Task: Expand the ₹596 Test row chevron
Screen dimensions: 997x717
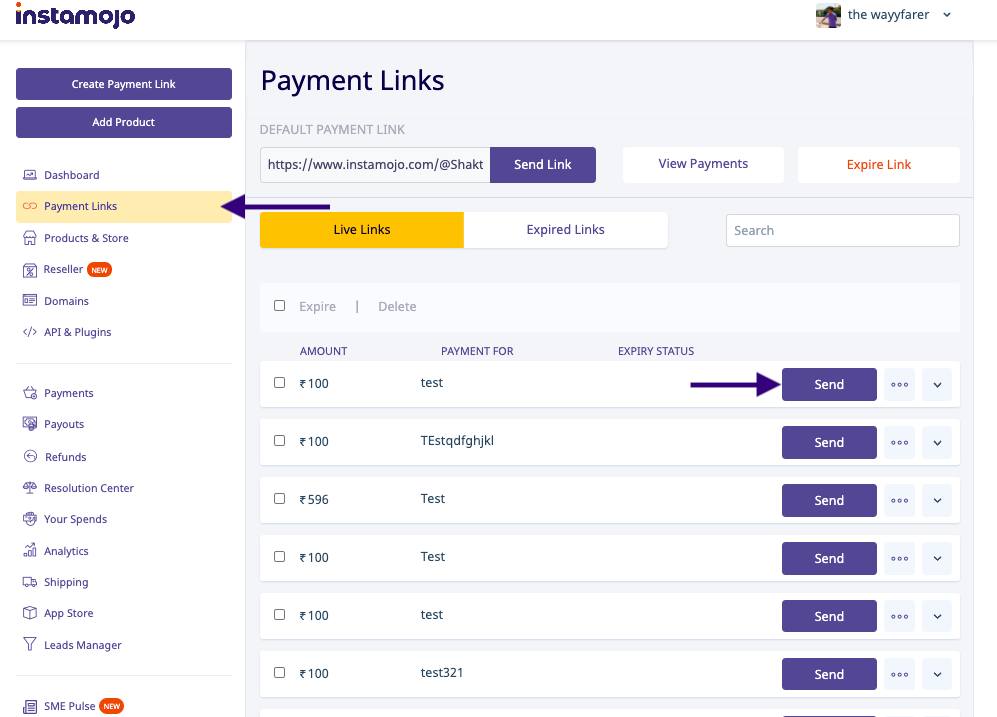Action: point(937,500)
